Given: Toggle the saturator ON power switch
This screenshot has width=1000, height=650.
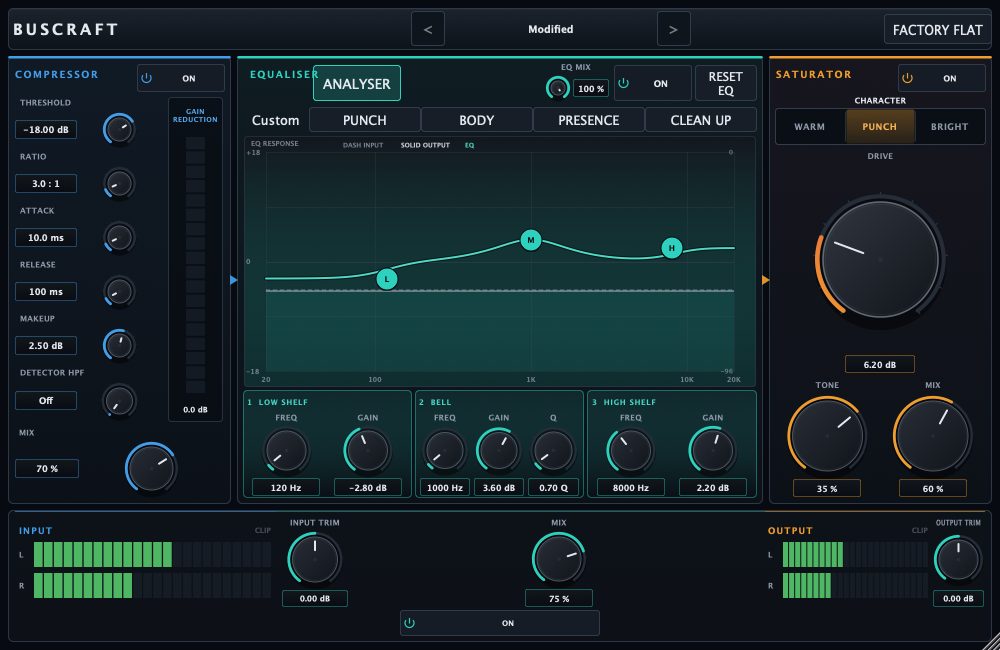Looking at the screenshot, I should 941,78.
